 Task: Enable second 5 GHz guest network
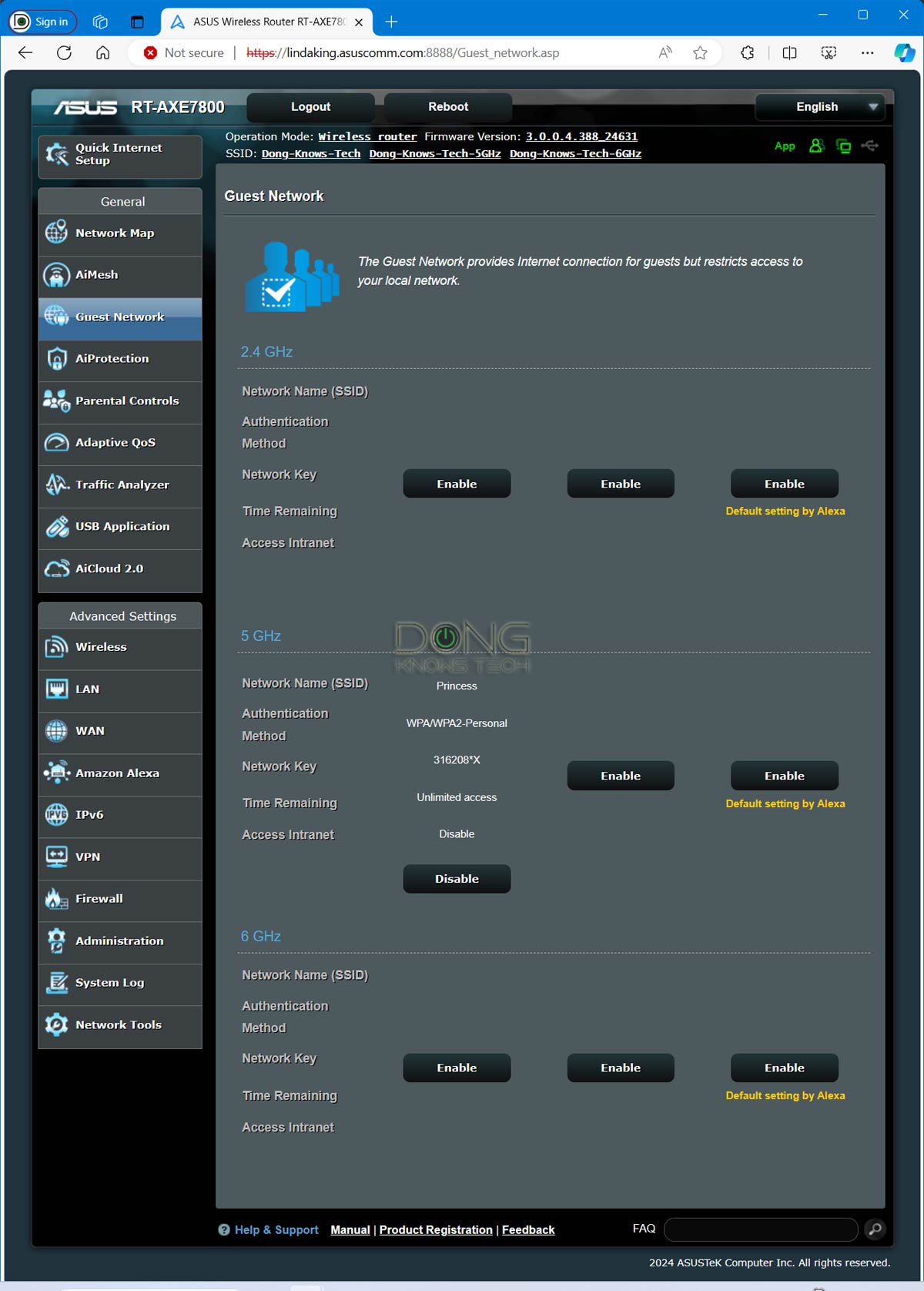click(621, 776)
